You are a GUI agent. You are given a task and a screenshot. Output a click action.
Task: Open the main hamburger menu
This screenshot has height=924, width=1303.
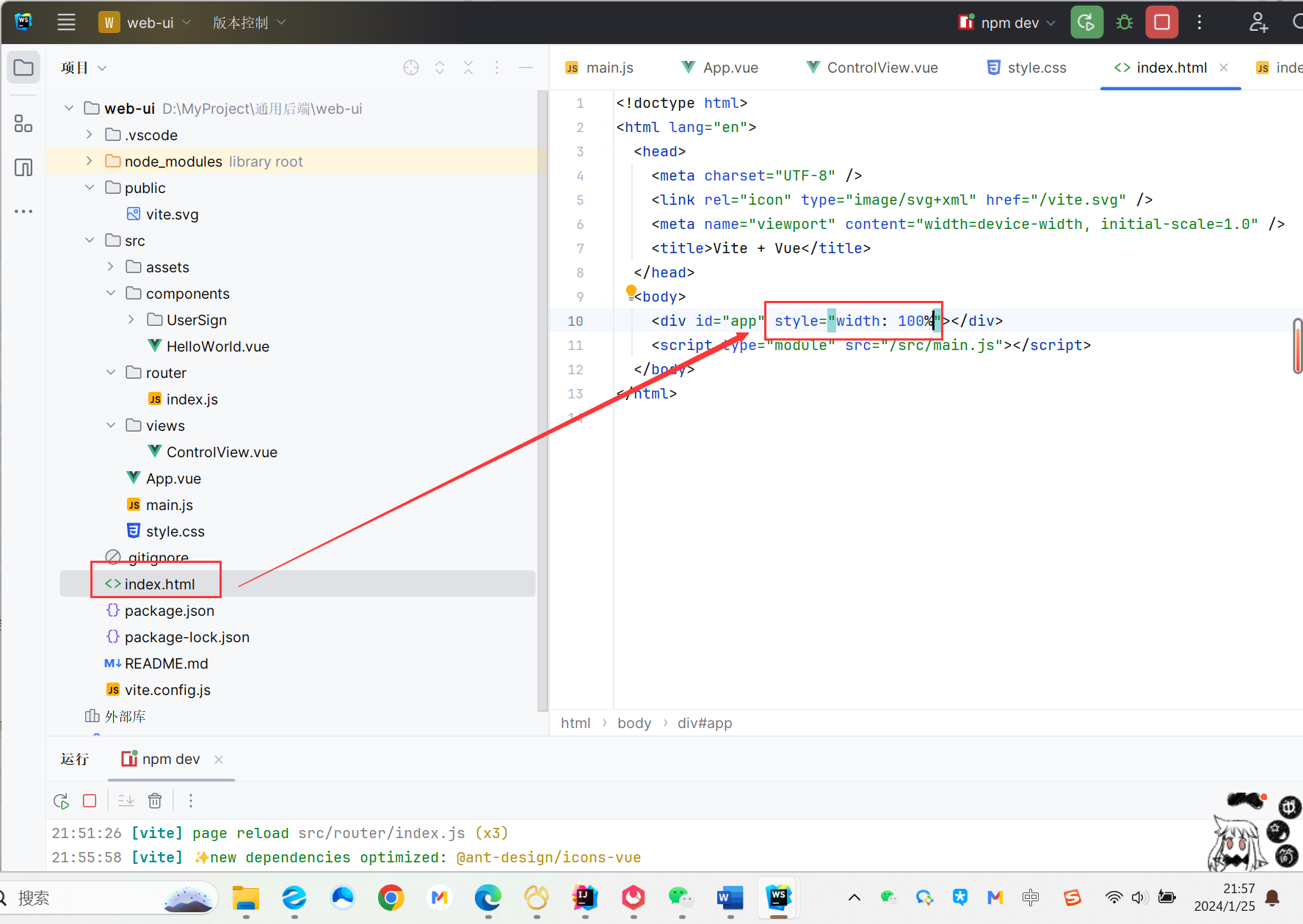tap(66, 22)
